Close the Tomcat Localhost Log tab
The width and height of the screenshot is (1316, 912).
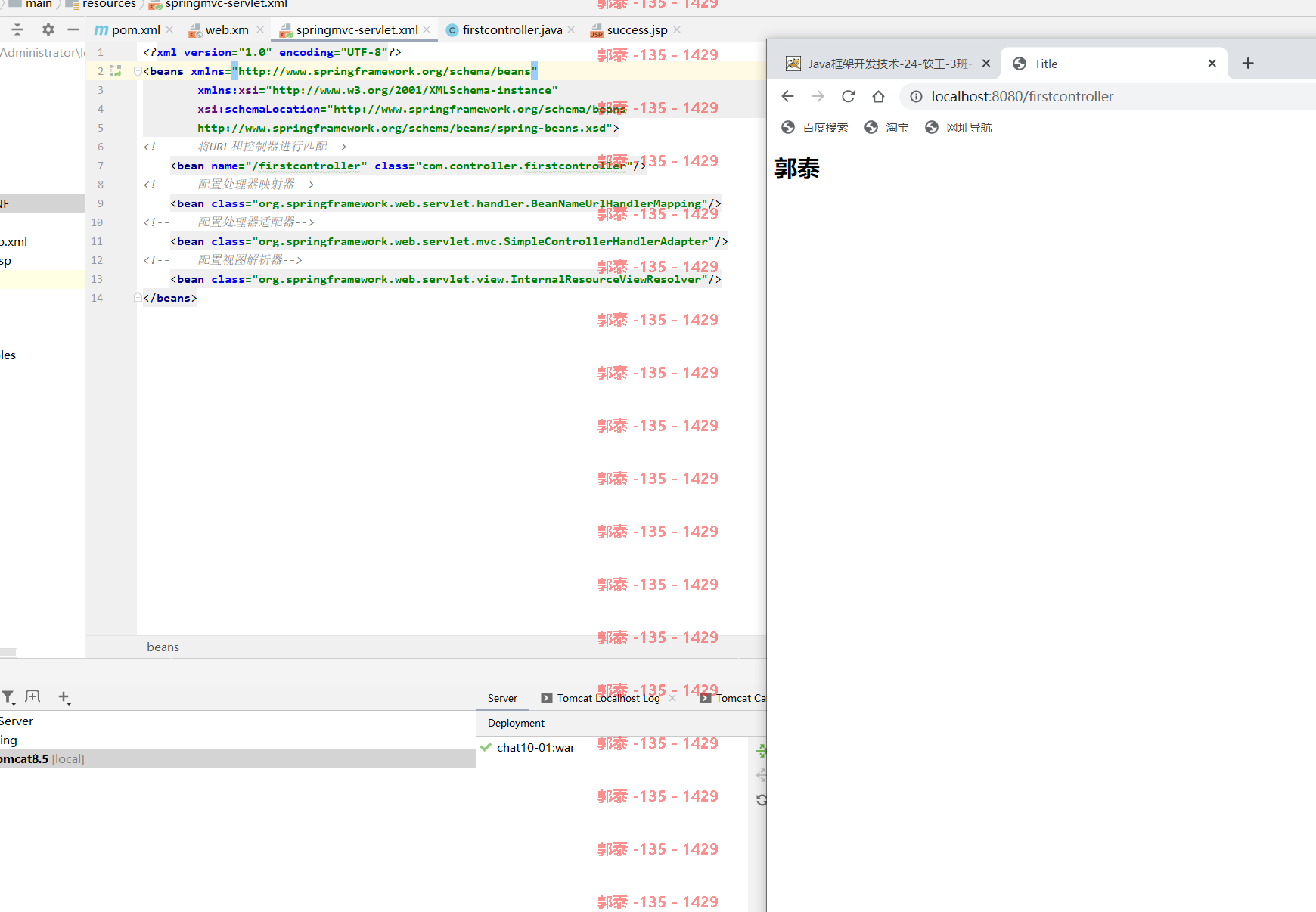672,698
